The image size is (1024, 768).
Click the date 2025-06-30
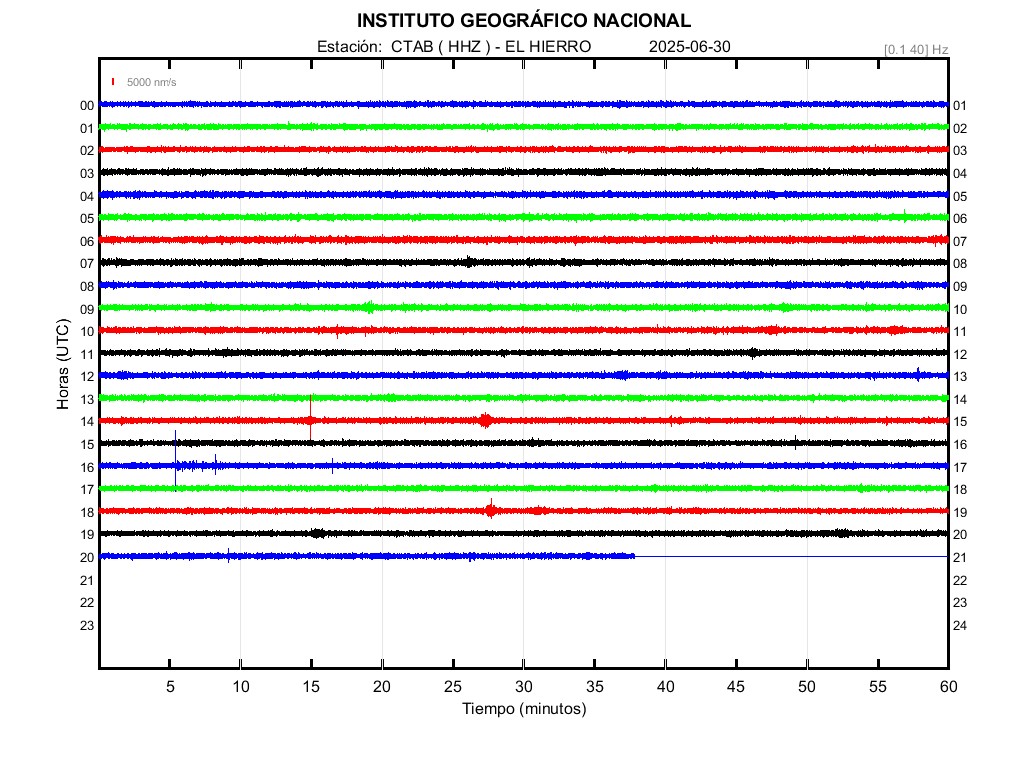(x=690, y=47)
